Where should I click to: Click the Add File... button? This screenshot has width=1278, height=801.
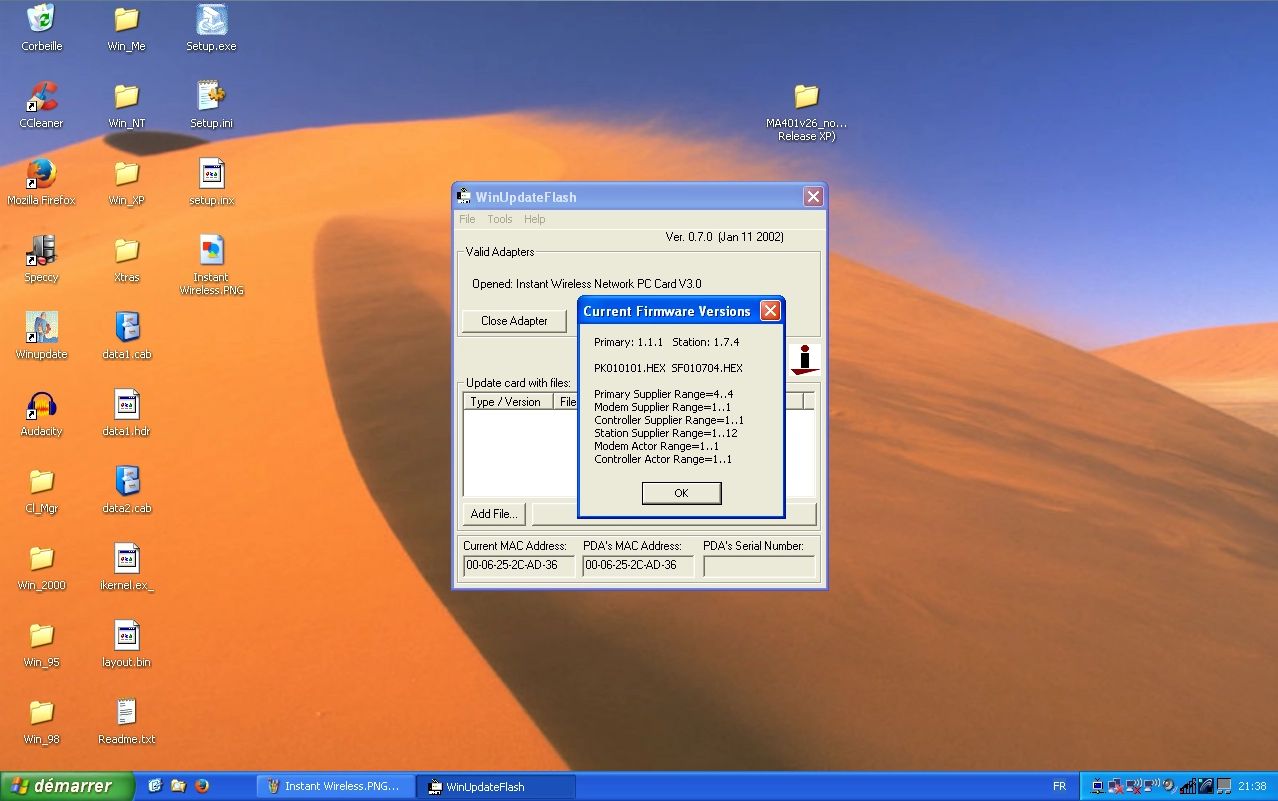(x=494, y=514)
